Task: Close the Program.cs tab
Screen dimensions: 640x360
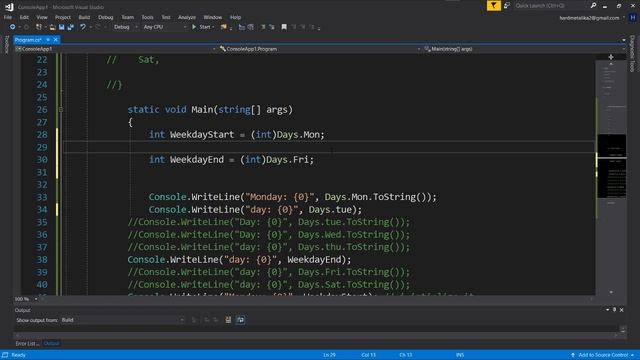Action: pos(56,40)
